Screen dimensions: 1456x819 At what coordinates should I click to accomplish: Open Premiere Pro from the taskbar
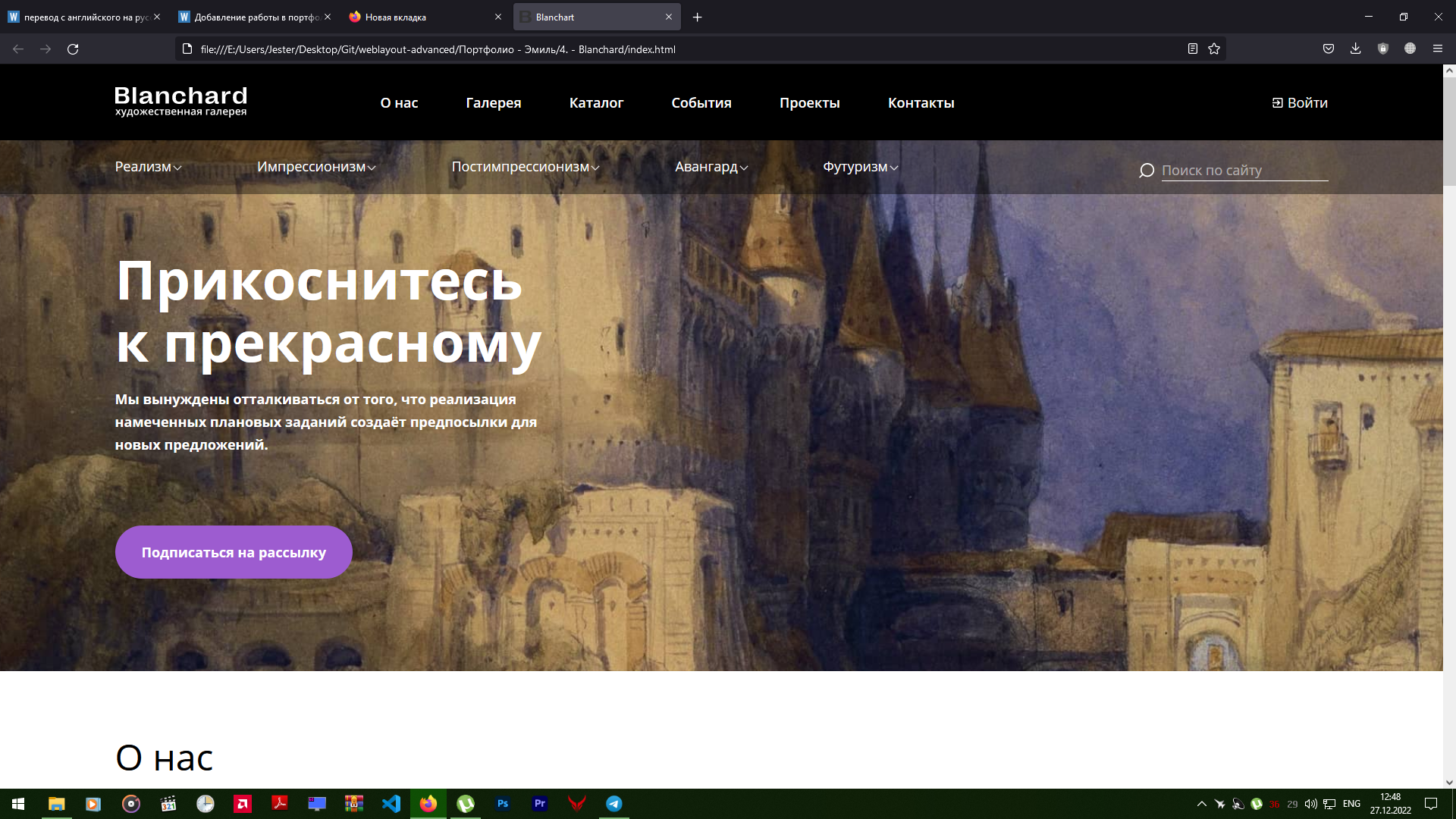pos(540,804)
